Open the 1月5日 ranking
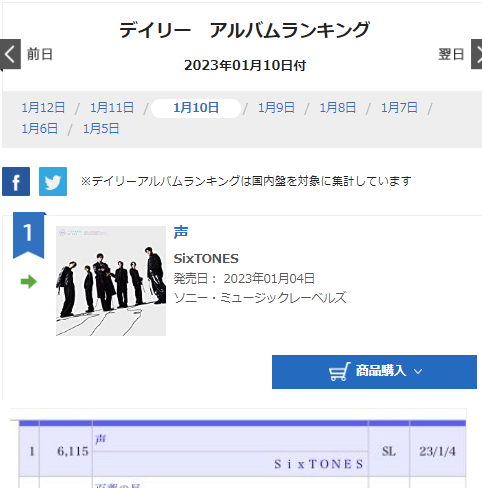482x488 pixels. pyautogui.click(x=101, y=129)
